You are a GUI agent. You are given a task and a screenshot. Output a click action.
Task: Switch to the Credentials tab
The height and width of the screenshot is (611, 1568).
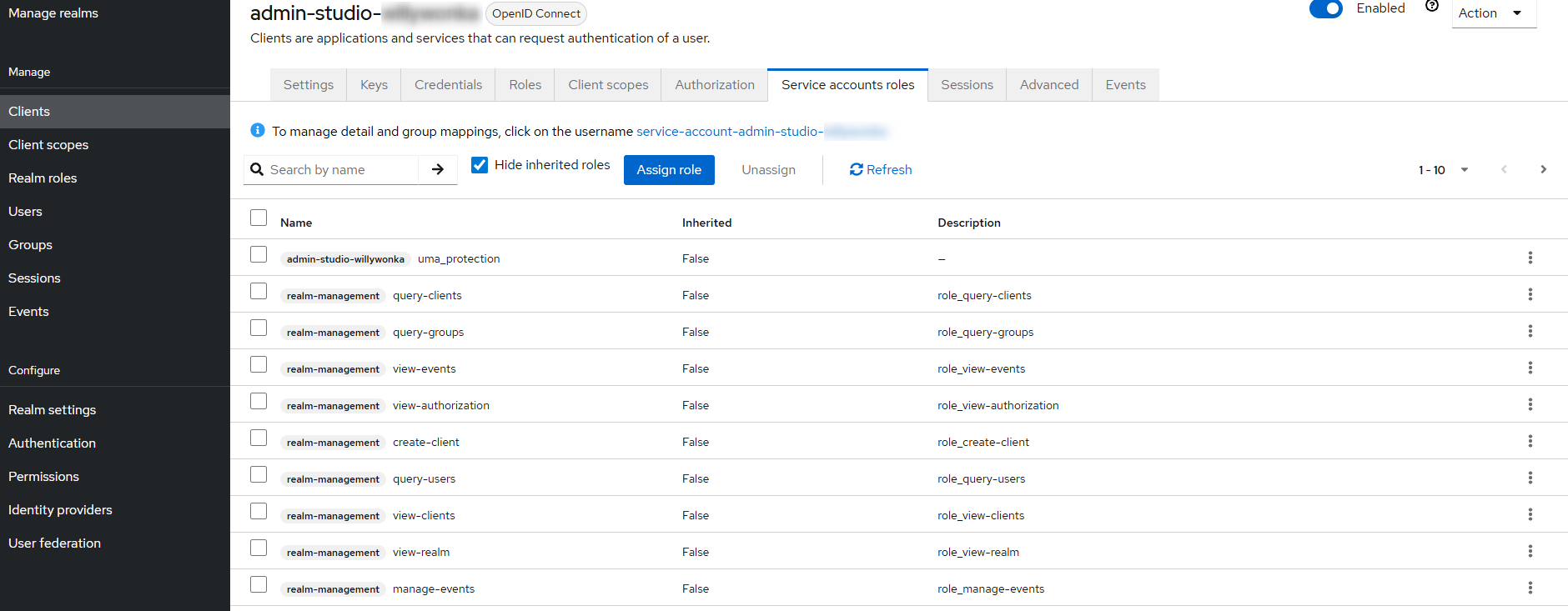pos(448,85)
